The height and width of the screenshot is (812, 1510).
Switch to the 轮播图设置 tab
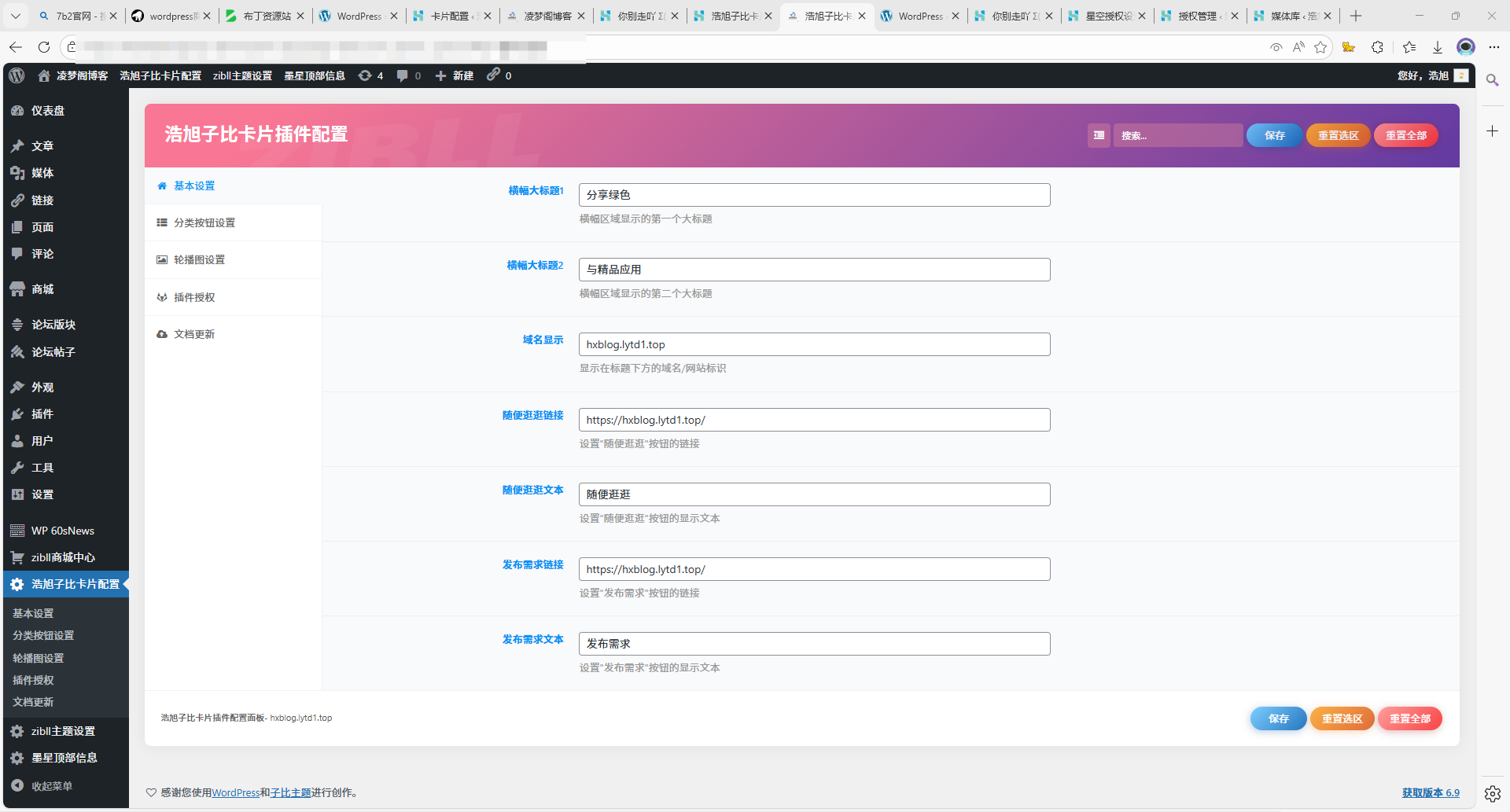tap(199, 259)
